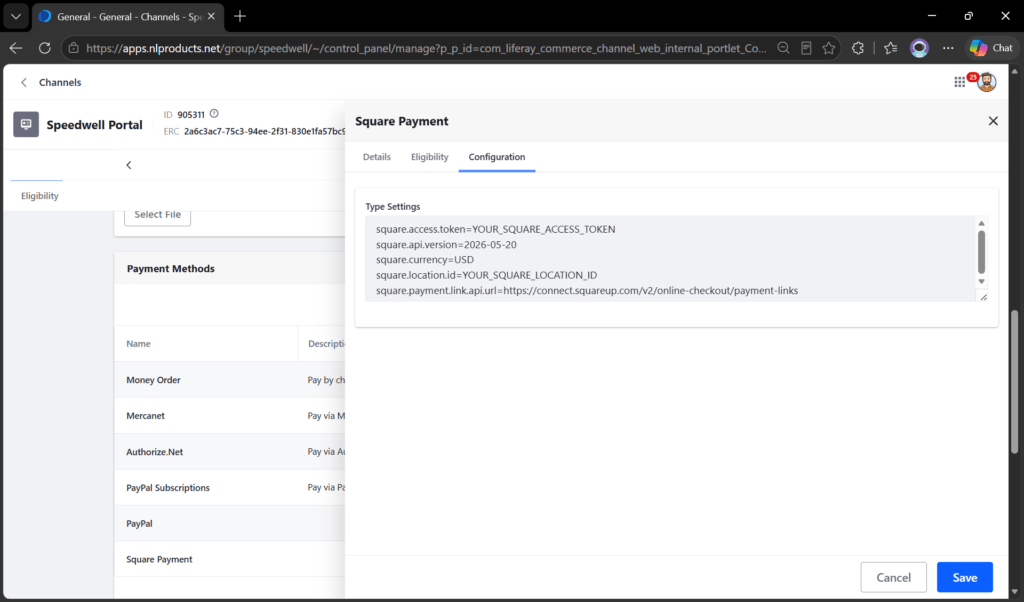Click the square.payment.link.api.url line
This screenshot has height=602, width=1024.
(587, 291)
